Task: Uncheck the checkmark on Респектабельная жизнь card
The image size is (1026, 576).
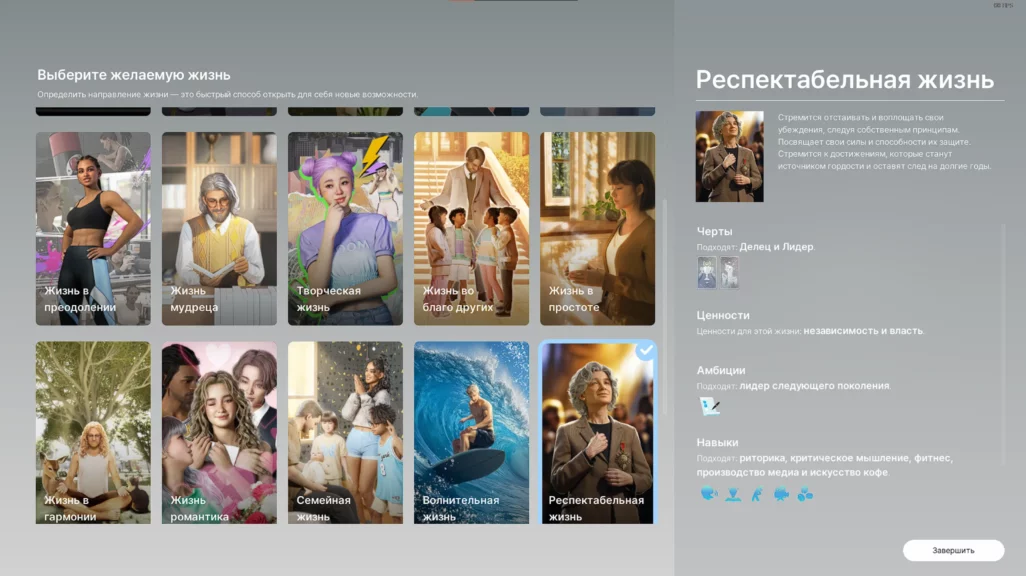Action: pos(645,351)
